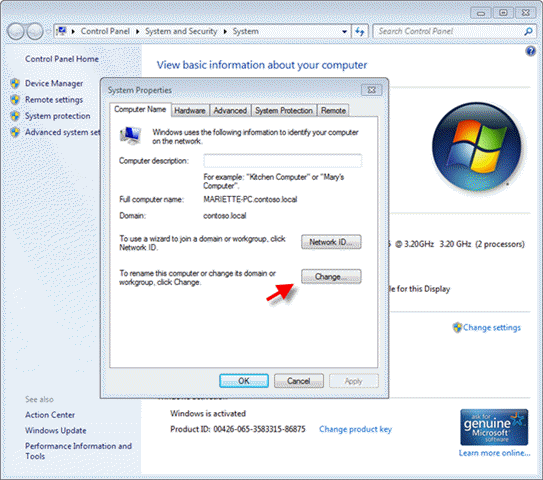Click the Network ID... button
This screenshot has height=480, width=543.
331,242
